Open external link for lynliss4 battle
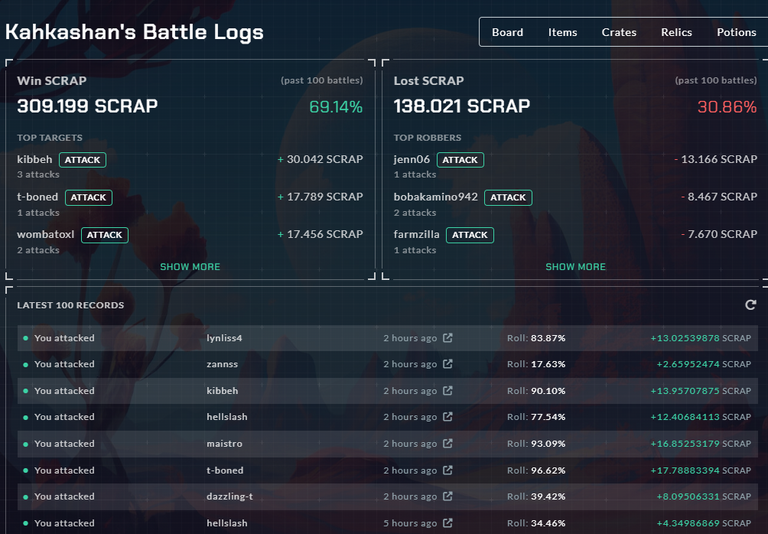This screenshot has width=768, height=534. tap(448, 338)
